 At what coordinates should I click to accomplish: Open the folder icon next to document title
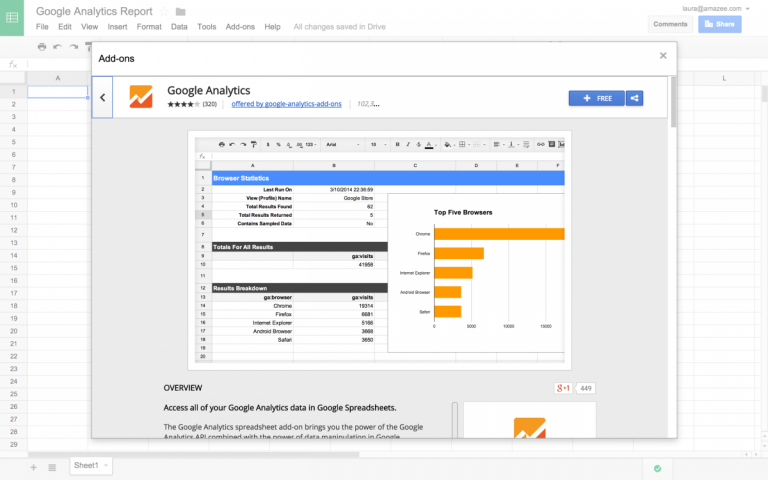coord(180,11)
